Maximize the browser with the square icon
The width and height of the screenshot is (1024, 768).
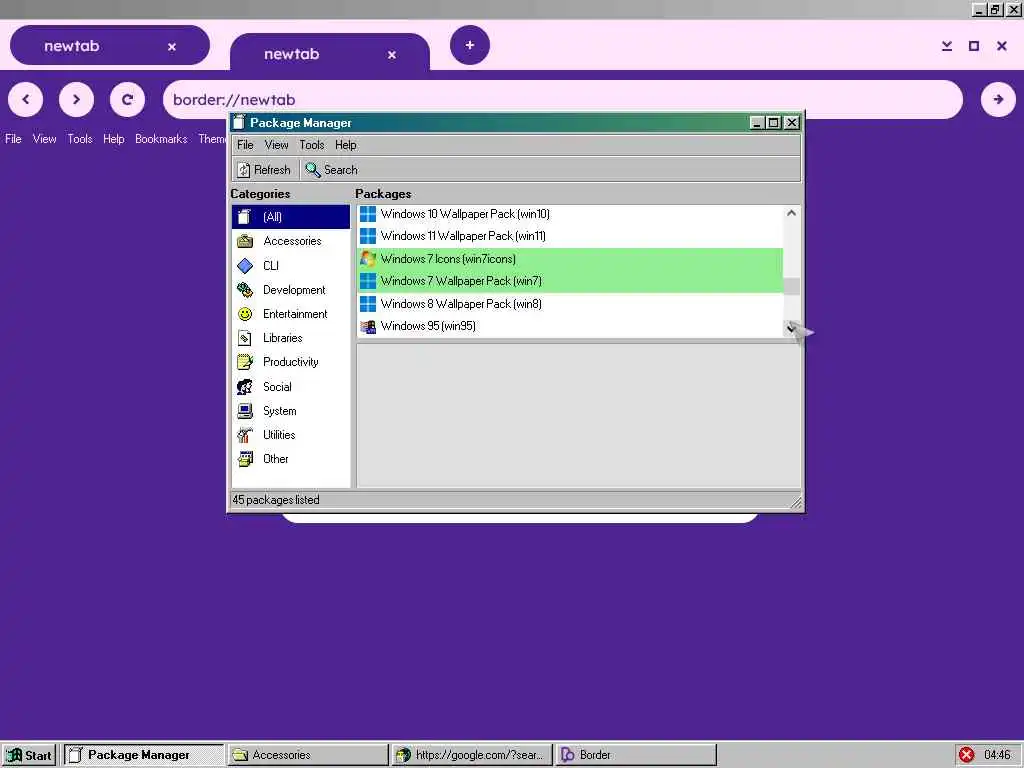974,46
